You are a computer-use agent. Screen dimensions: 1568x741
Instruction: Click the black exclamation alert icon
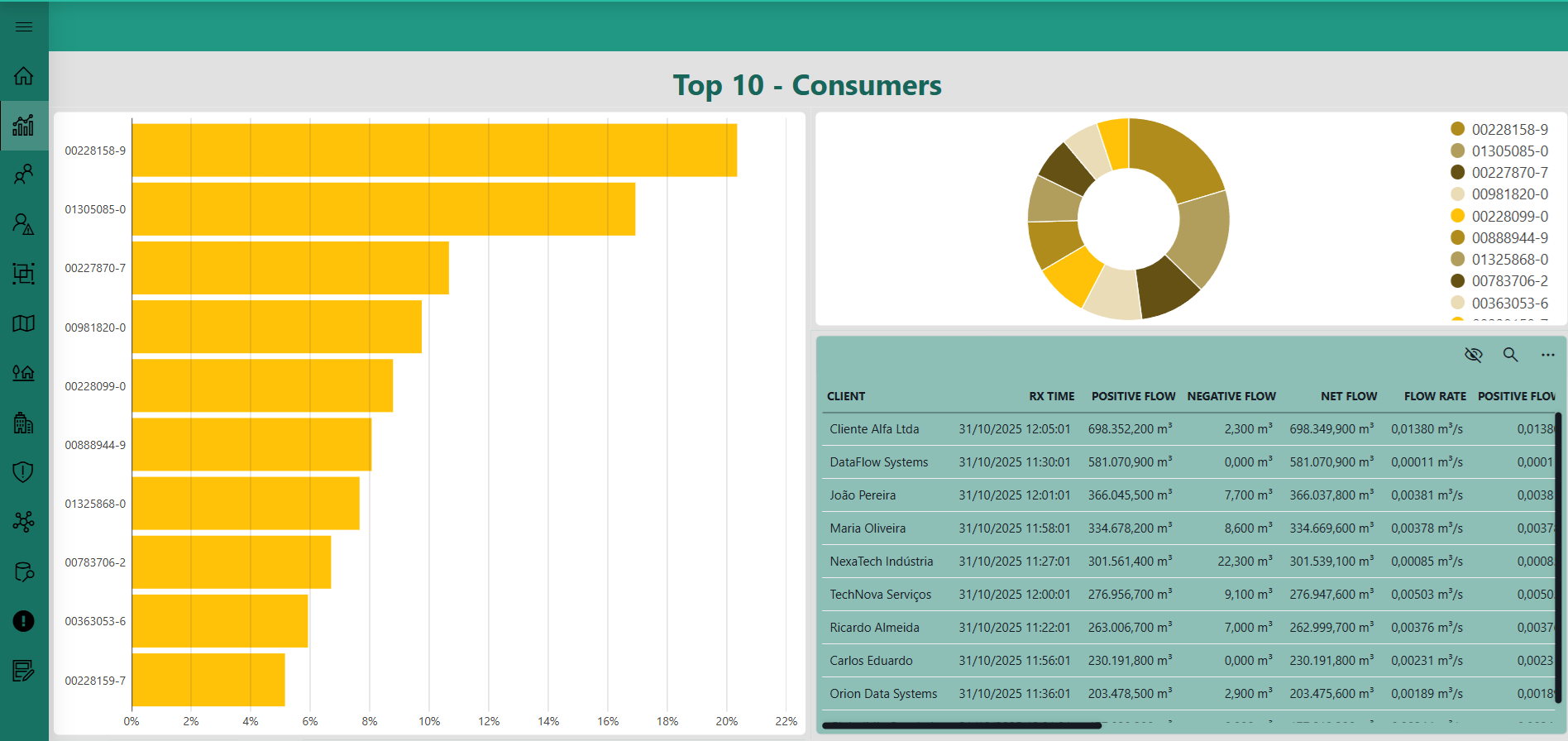[24, 621]
